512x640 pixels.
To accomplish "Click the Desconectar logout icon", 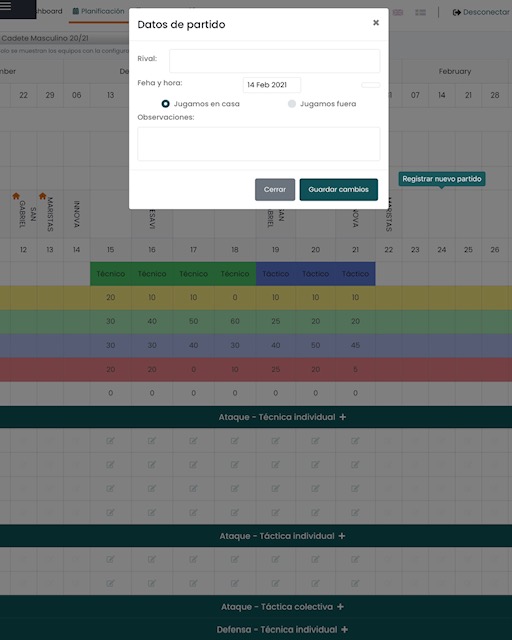I will pos(456,12).
